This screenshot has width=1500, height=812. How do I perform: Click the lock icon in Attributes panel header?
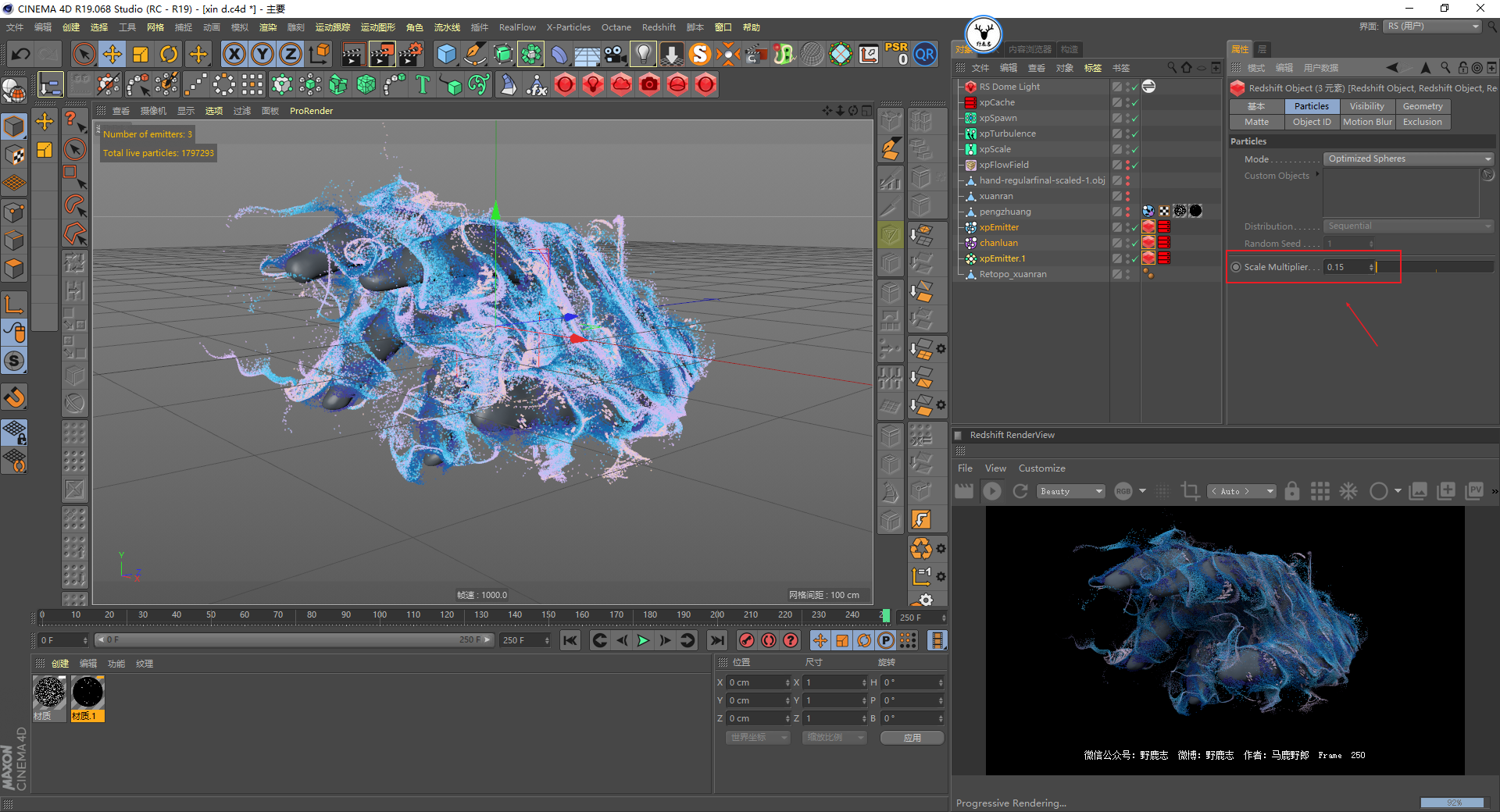click(x=1463, y=68)
